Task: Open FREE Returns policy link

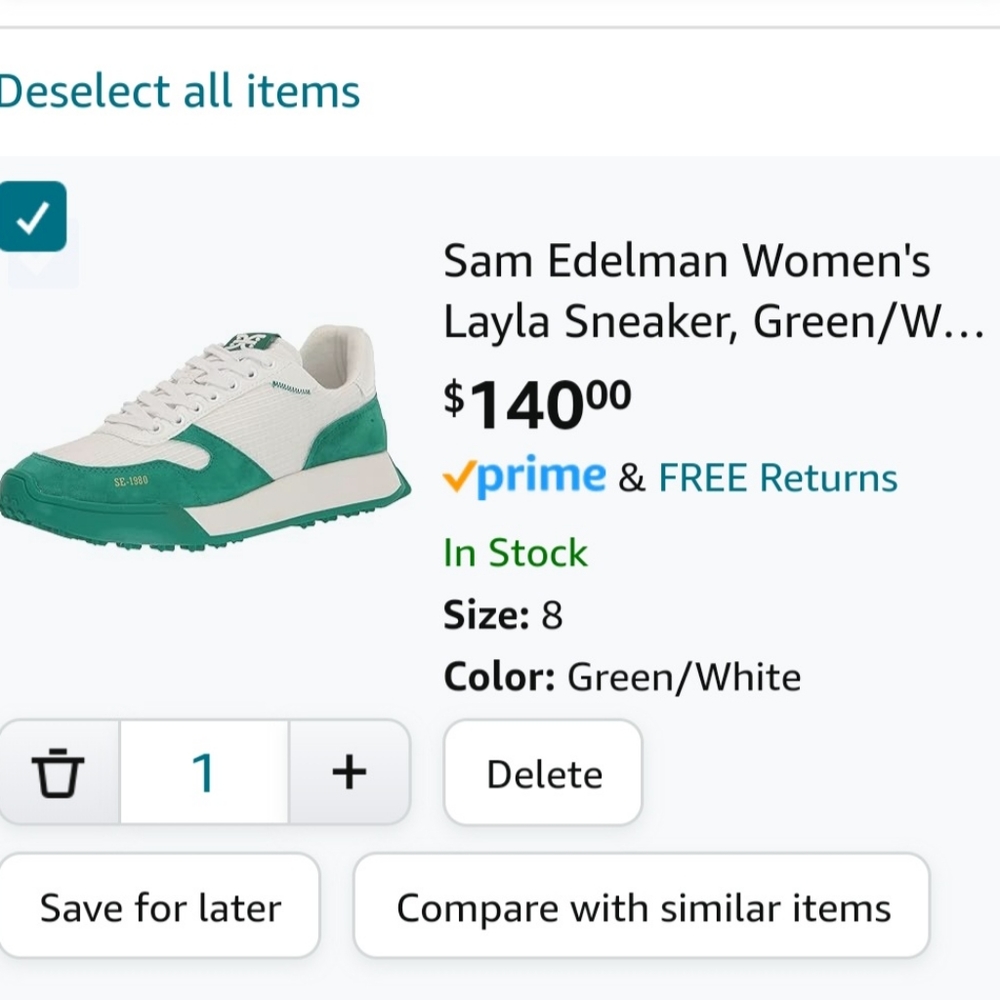Action: [776, 477]
